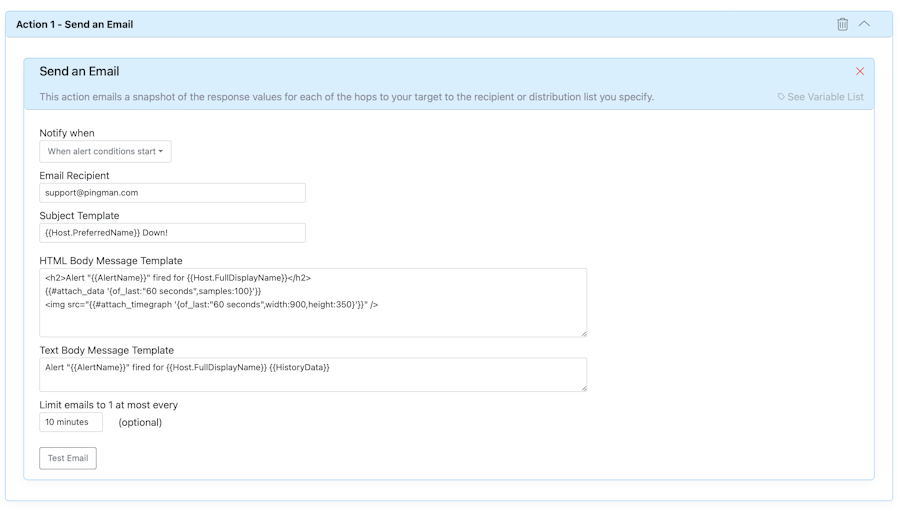Grab the Text Body textarea resize handle
Viewport: 900px width, 511px height.
coord(583,387)
